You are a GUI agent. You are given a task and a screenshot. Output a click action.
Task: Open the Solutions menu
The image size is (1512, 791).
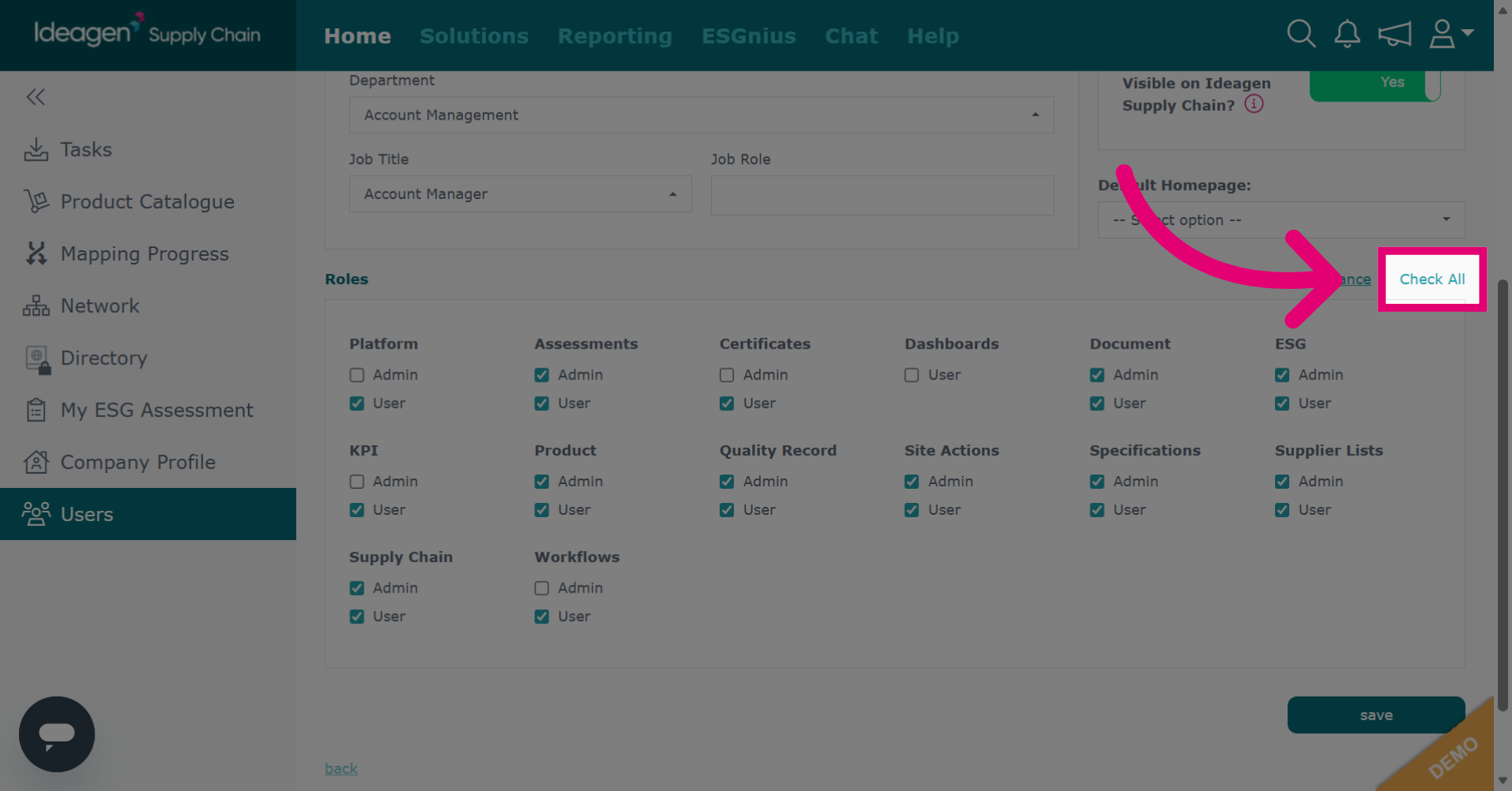(474, 36)
